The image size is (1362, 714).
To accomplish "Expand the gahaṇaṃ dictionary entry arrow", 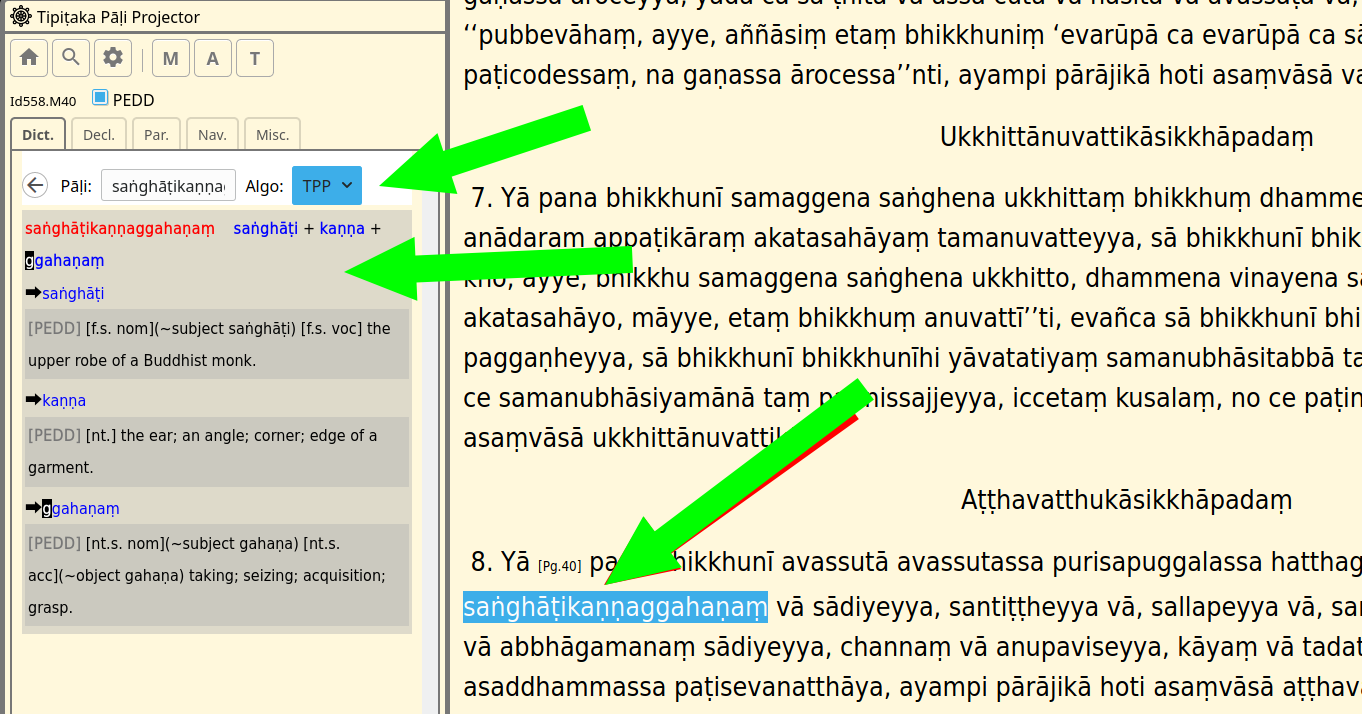I will click(x=33, y=508).
